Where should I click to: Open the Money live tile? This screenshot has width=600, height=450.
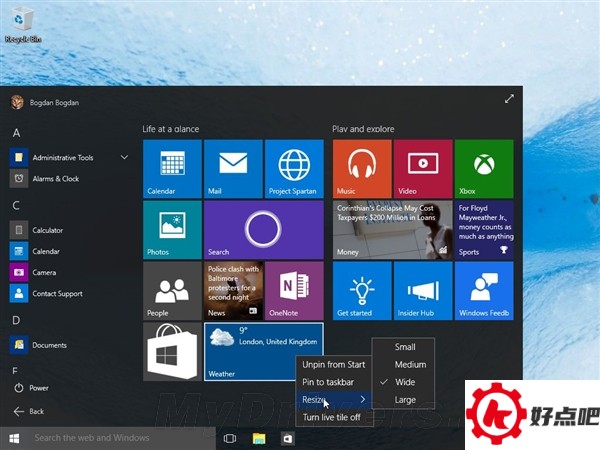coord(393,230)
